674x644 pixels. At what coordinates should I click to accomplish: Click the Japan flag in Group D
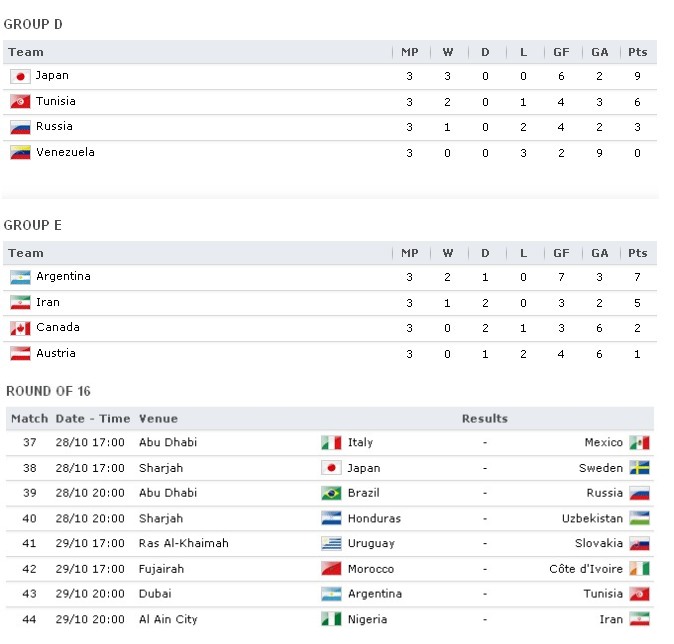coord(20,76)
